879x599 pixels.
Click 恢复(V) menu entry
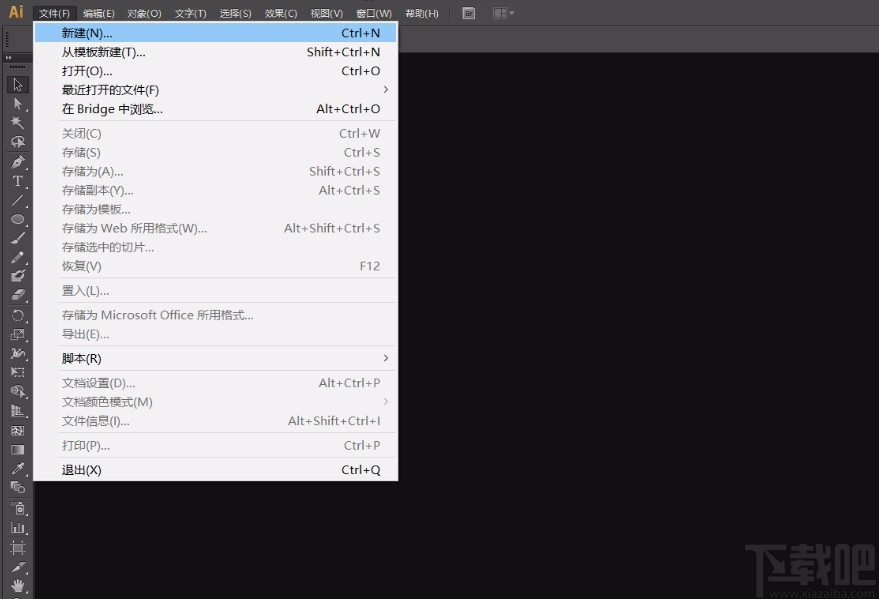pyautogui.click(x=215, y=266)
